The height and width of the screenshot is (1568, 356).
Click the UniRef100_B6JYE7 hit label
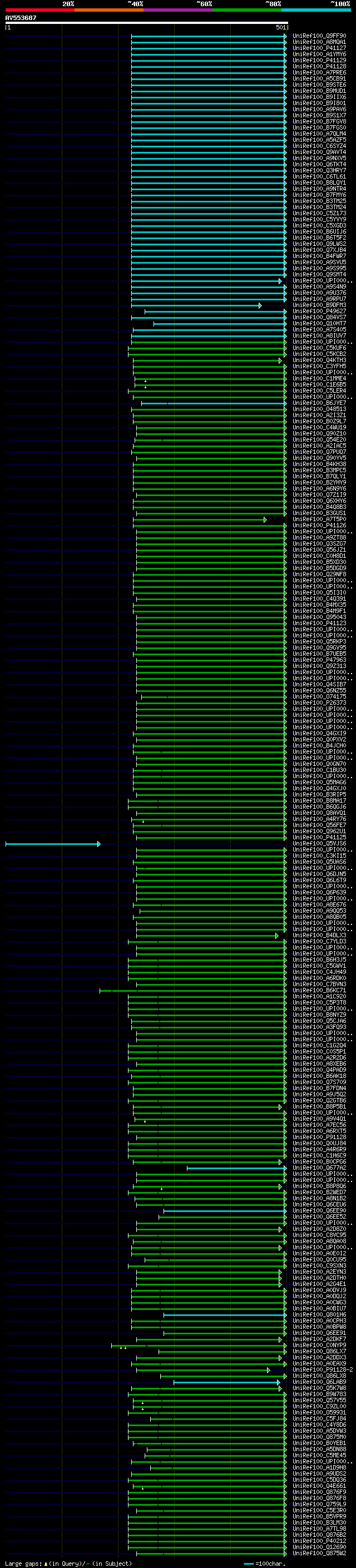[x=319, y=403]
